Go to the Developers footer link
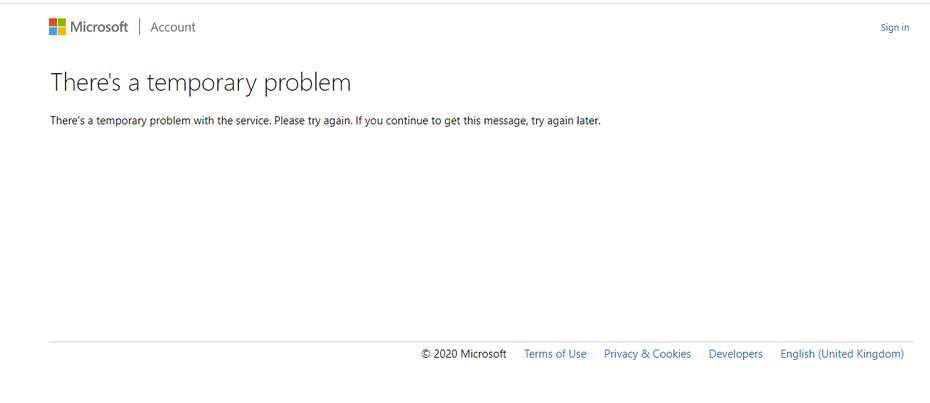930x403 pixels. (x=735, y=354)
